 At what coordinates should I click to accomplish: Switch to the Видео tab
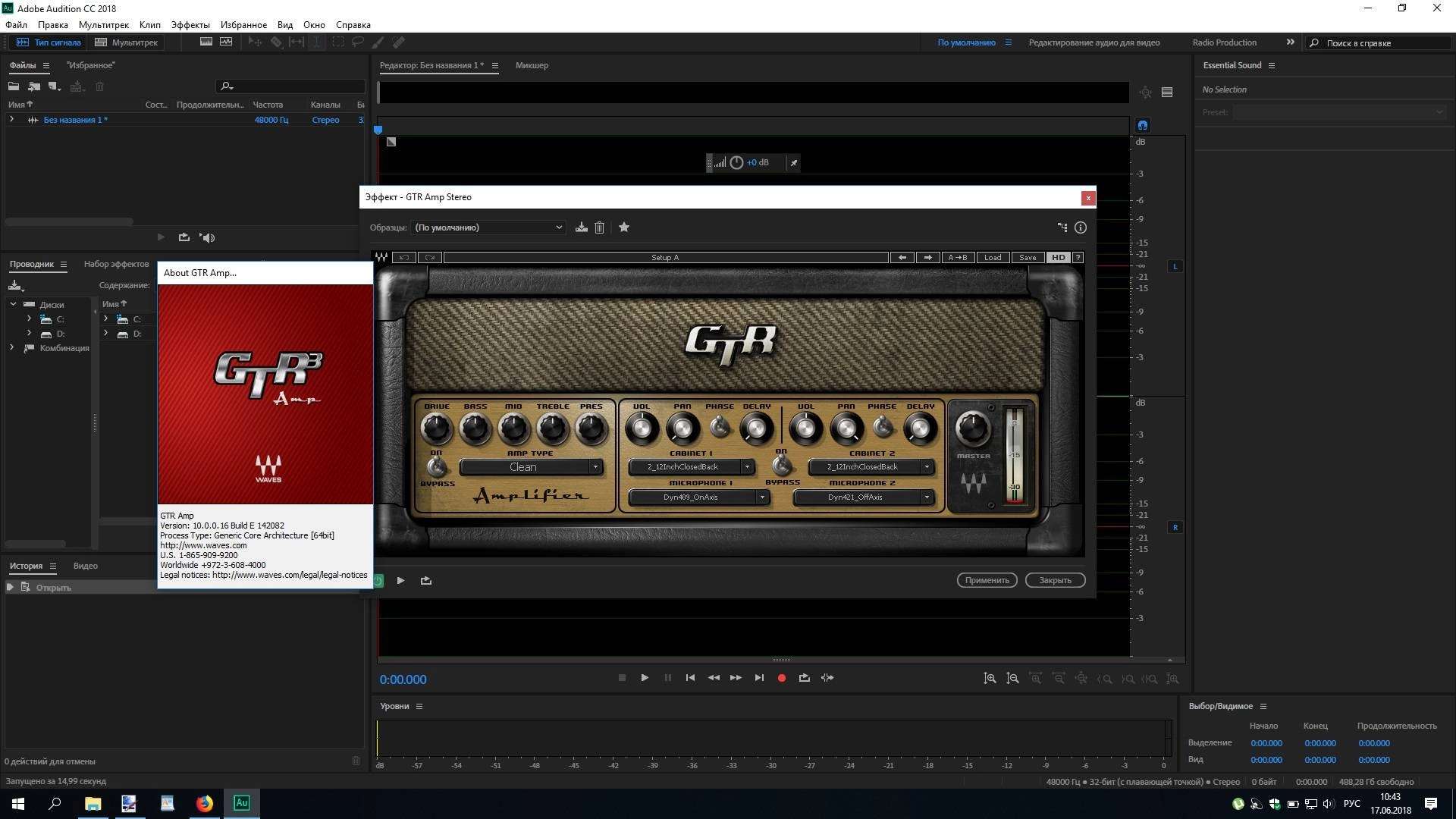pos(86,566)
